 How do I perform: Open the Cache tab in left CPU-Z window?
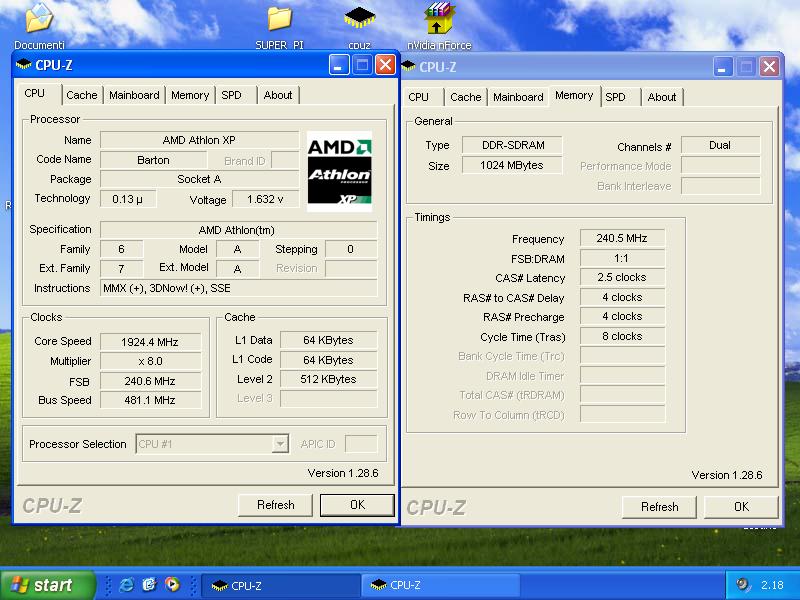[82, 95]
